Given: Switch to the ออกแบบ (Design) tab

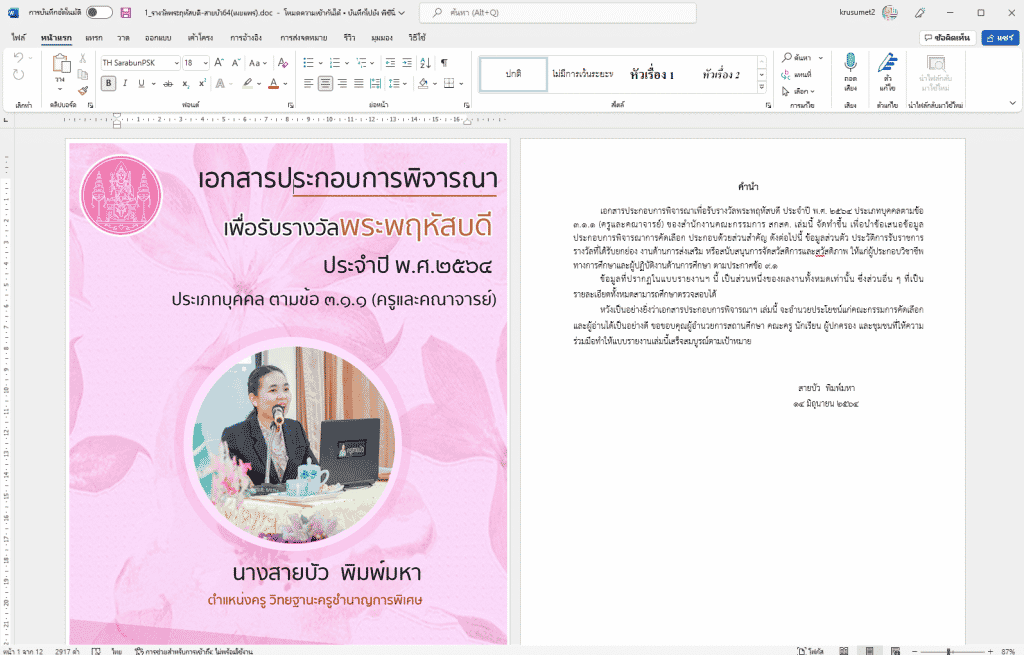Looking at the screenshot, I should tap(158, 38).
